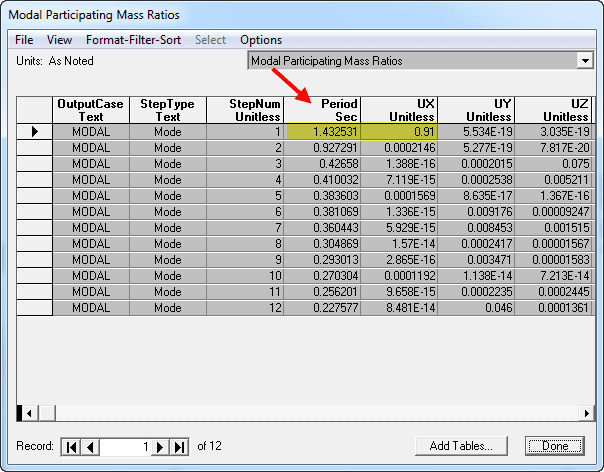Go to the first record
The height and width of the screenshot is (472, 604).
click(71, 447)
